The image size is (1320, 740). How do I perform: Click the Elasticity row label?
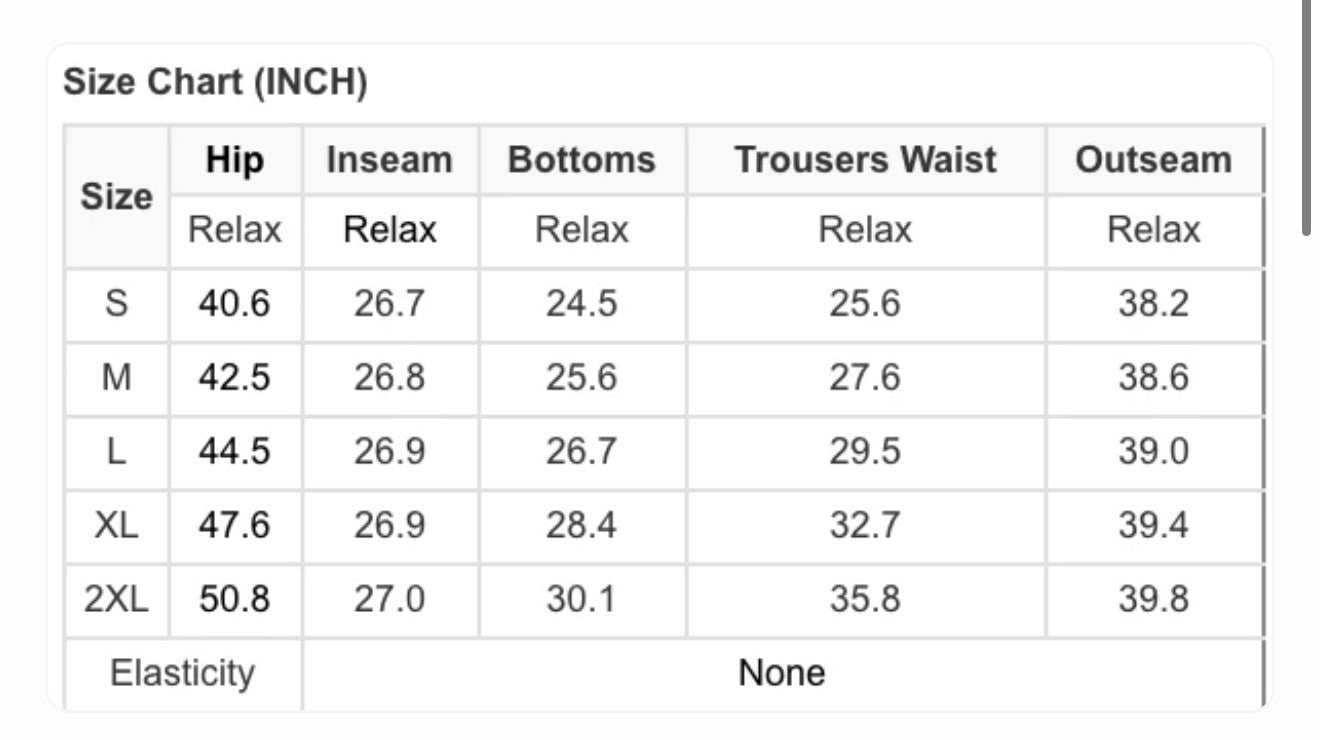point(183,673)
